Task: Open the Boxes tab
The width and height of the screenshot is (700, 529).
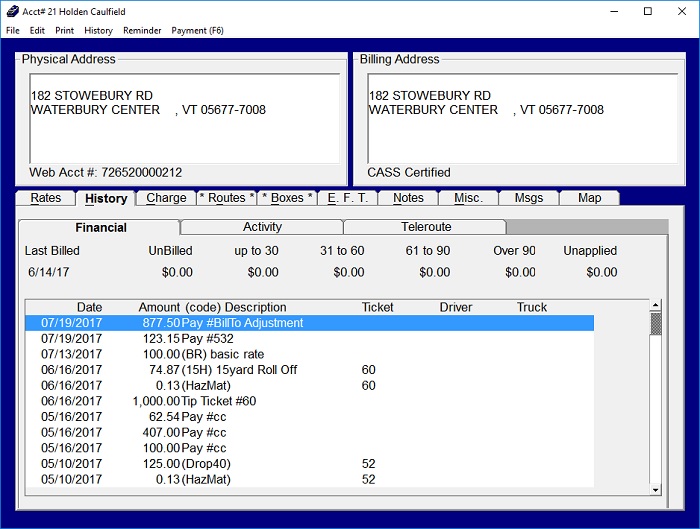Action: 288,198
